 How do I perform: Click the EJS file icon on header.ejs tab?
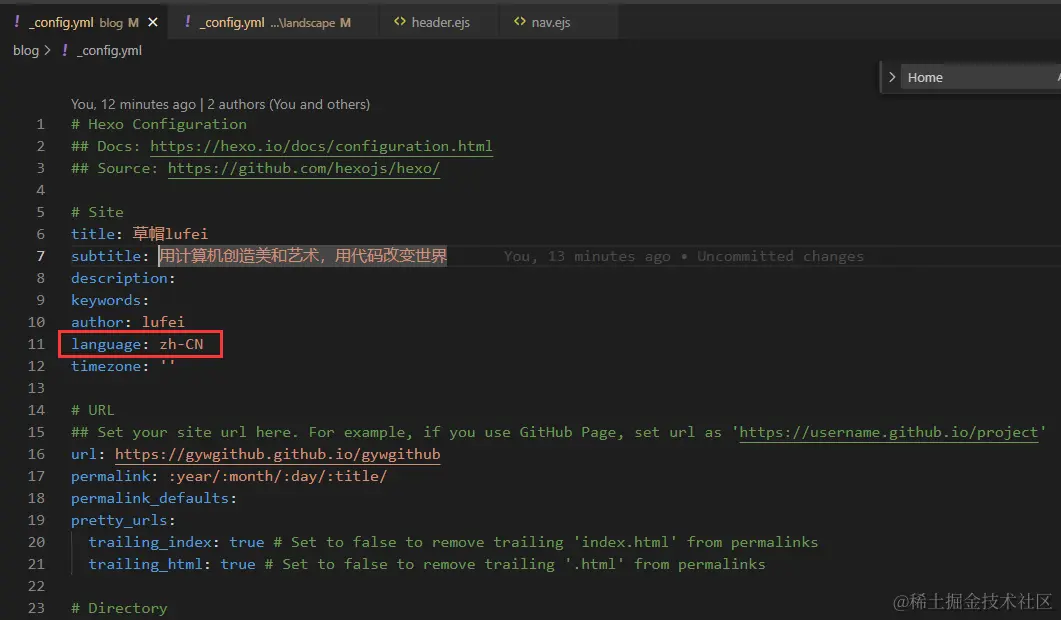[399, 22]
